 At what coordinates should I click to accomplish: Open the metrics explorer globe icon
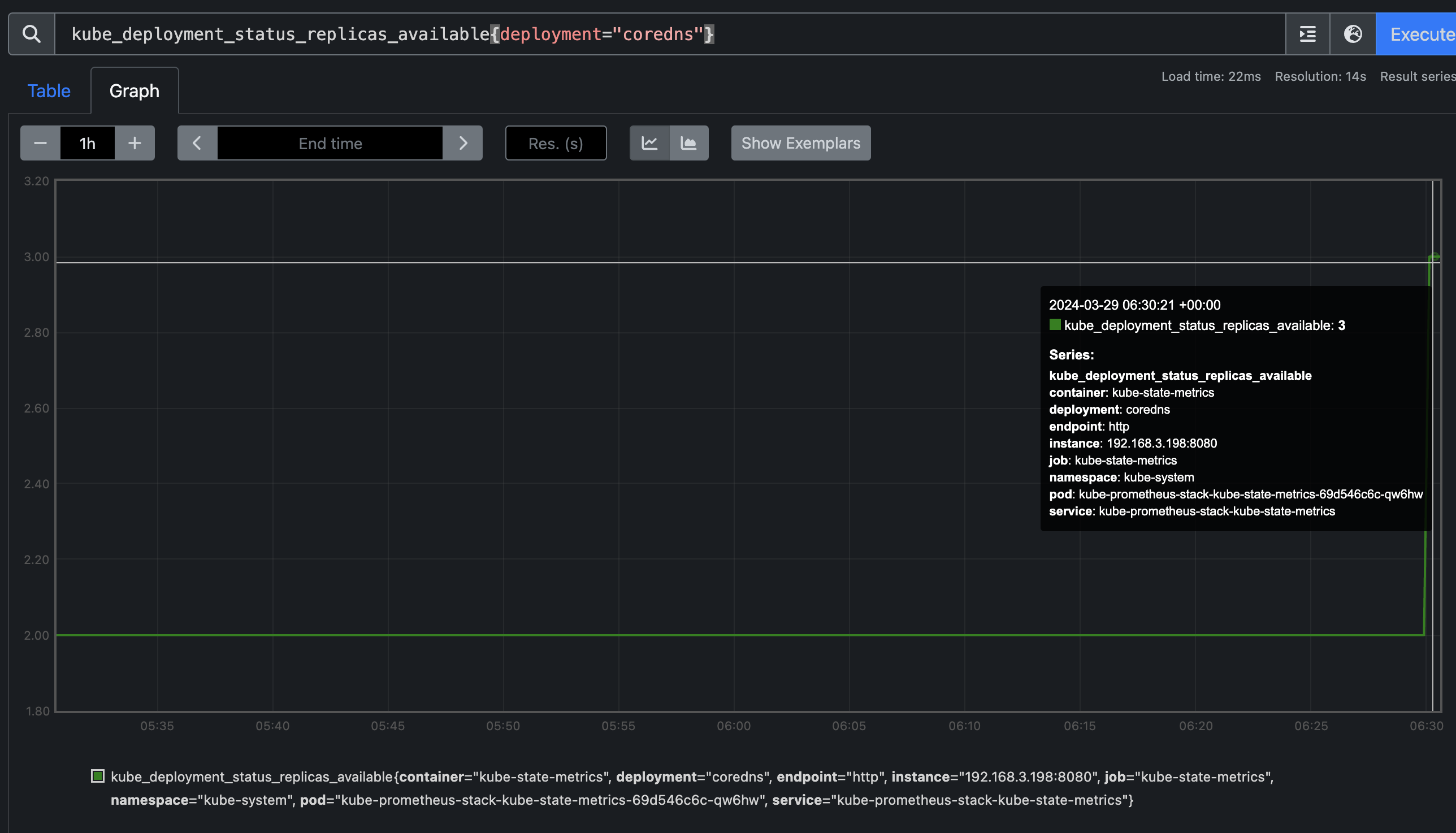pyautogui.click(x=1353, y=34)
